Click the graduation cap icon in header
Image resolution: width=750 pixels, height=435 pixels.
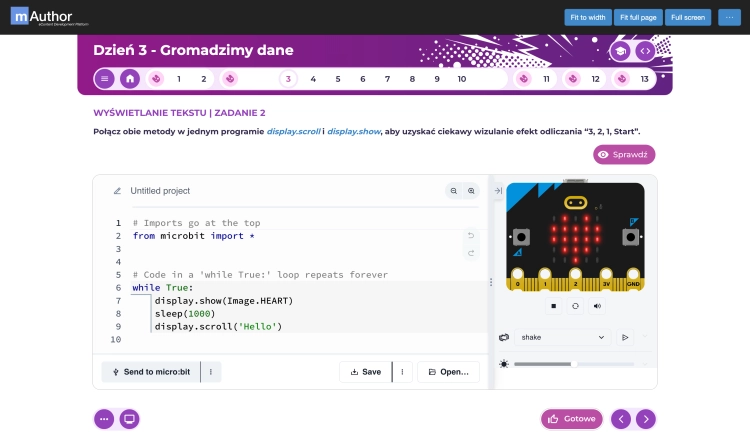620,51
